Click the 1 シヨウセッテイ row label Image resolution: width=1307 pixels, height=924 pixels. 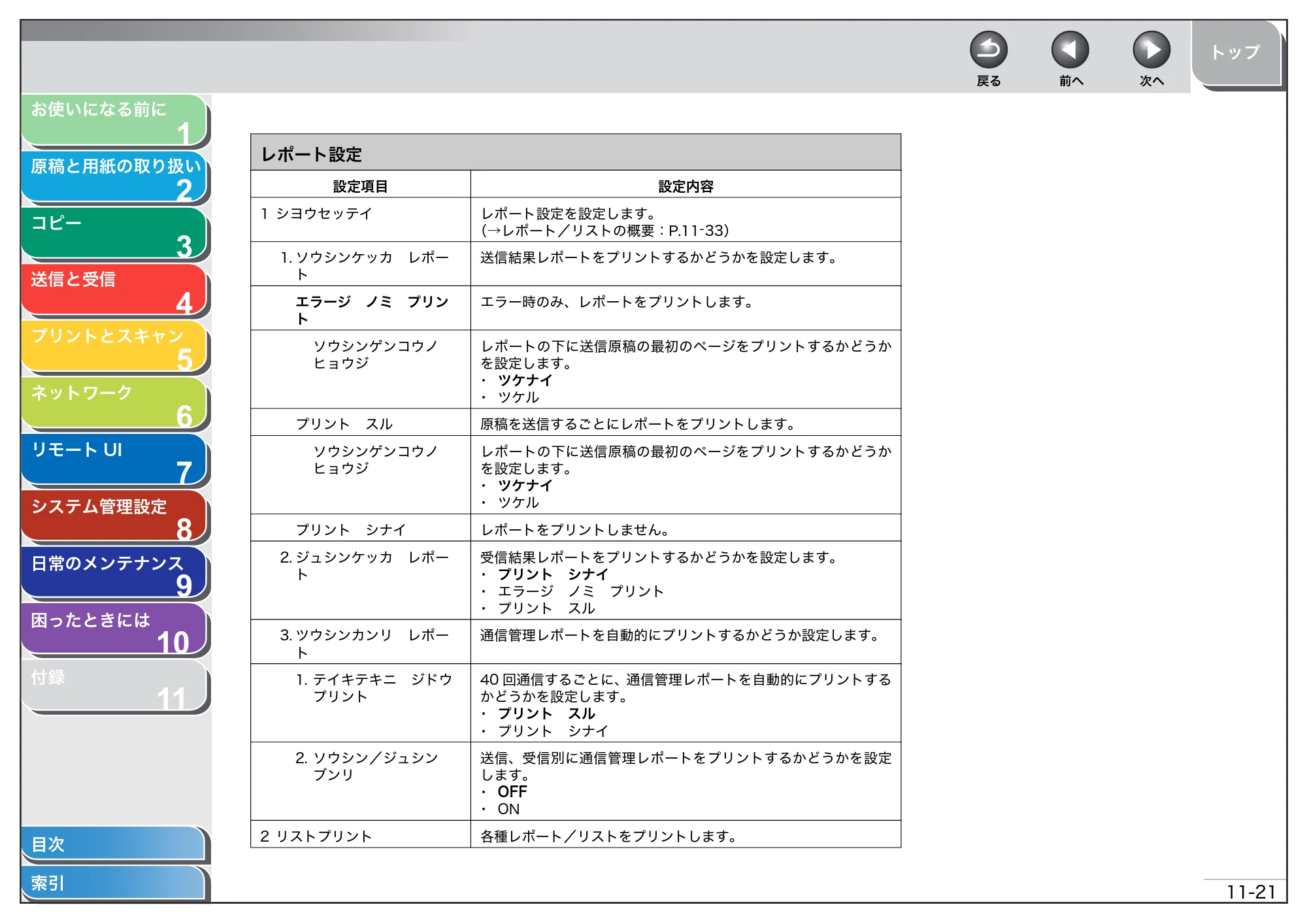316,214
